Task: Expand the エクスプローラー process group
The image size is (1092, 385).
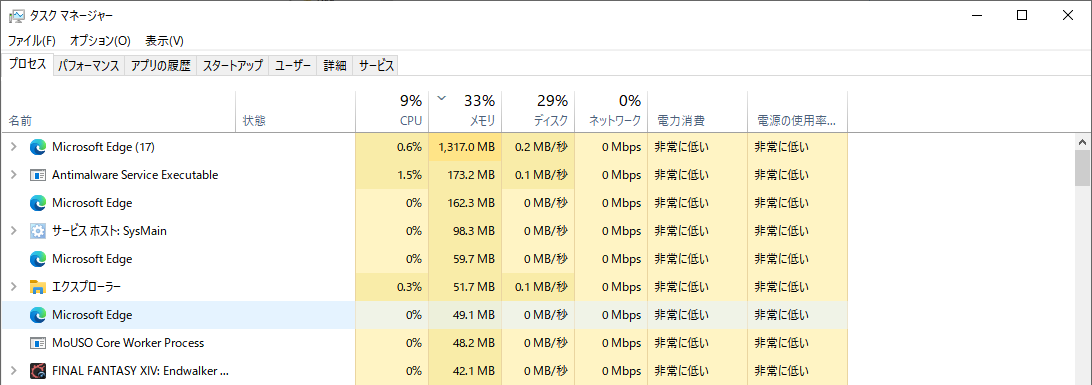Action: click(x=13, y=286)
